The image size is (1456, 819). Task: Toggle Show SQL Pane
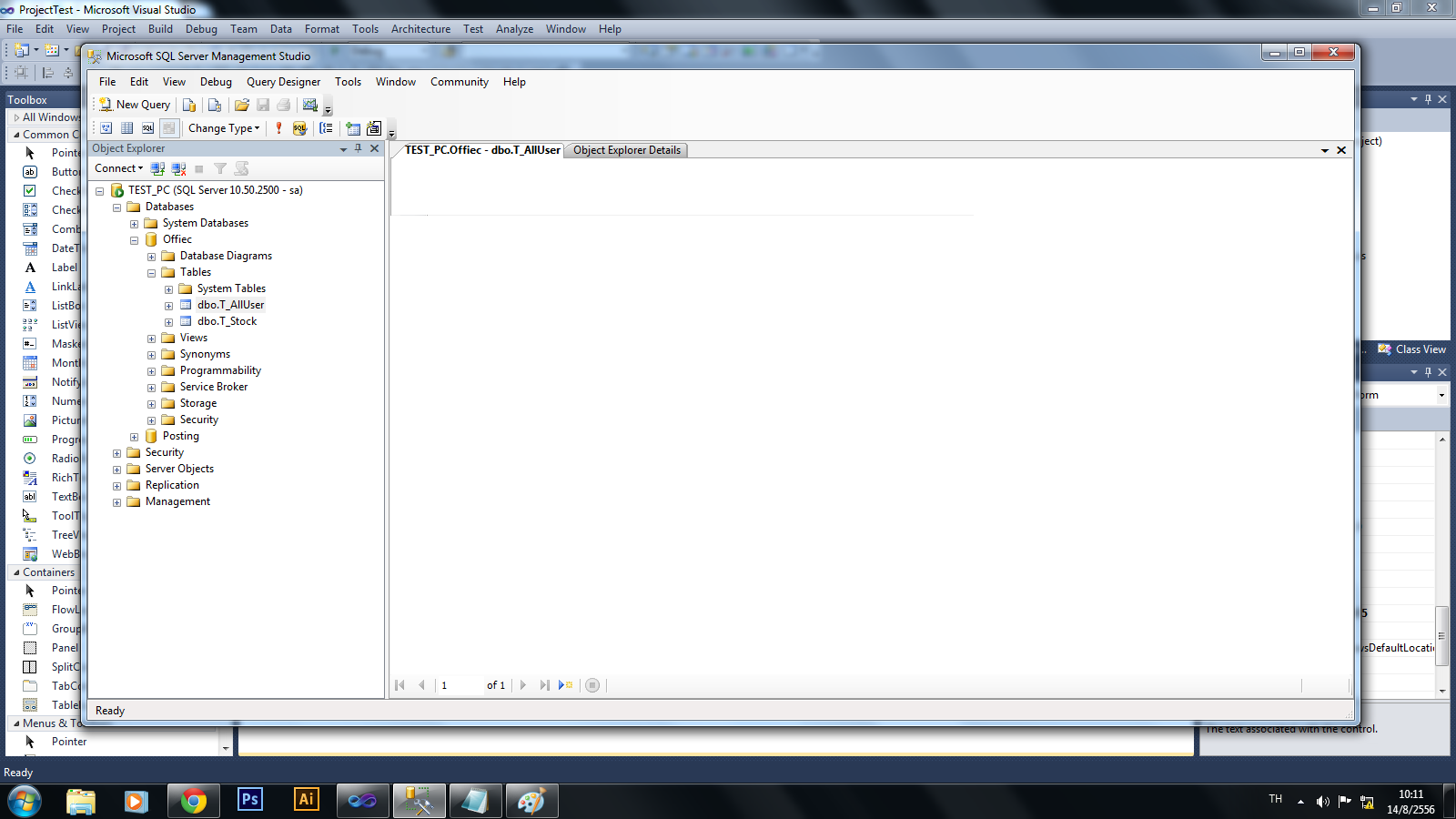(x=147, y=128)
